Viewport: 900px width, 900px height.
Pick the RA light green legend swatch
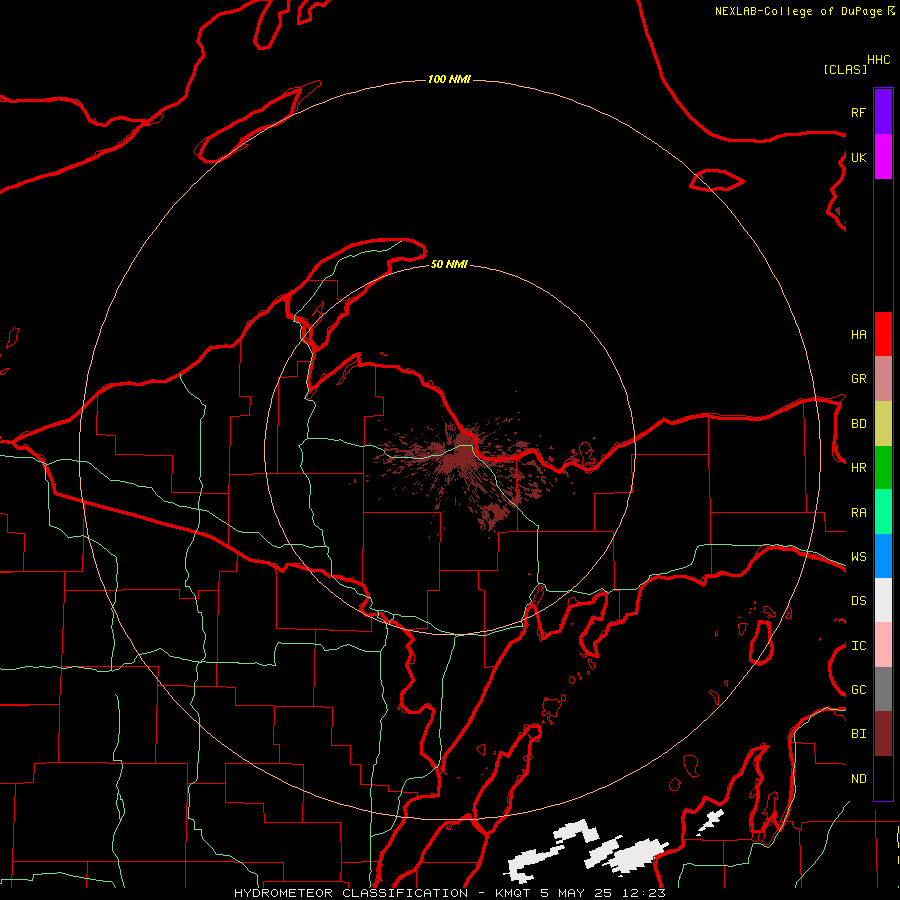point(883,512)
